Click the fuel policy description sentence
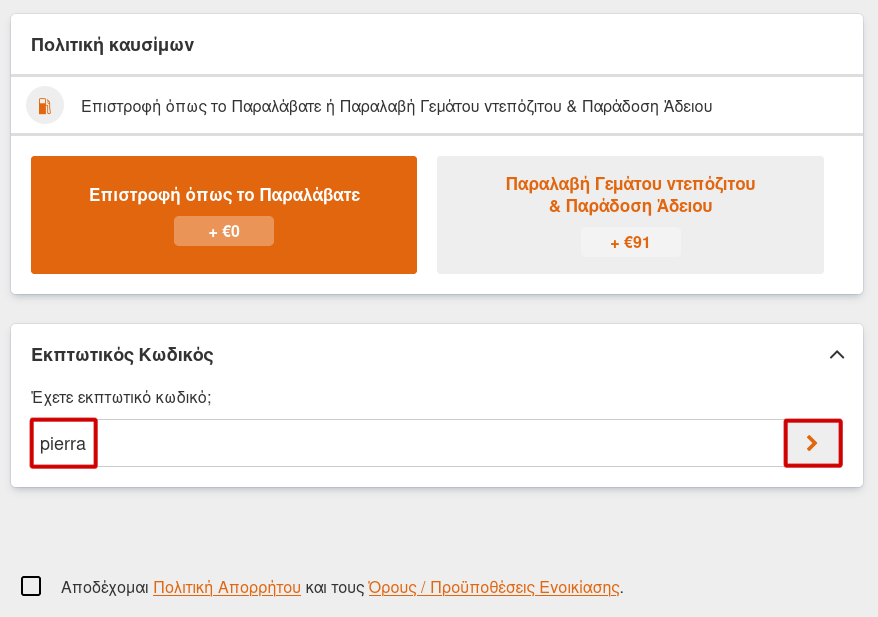The width and height of the screenshot is (878, 617). (x=396, y=105)
